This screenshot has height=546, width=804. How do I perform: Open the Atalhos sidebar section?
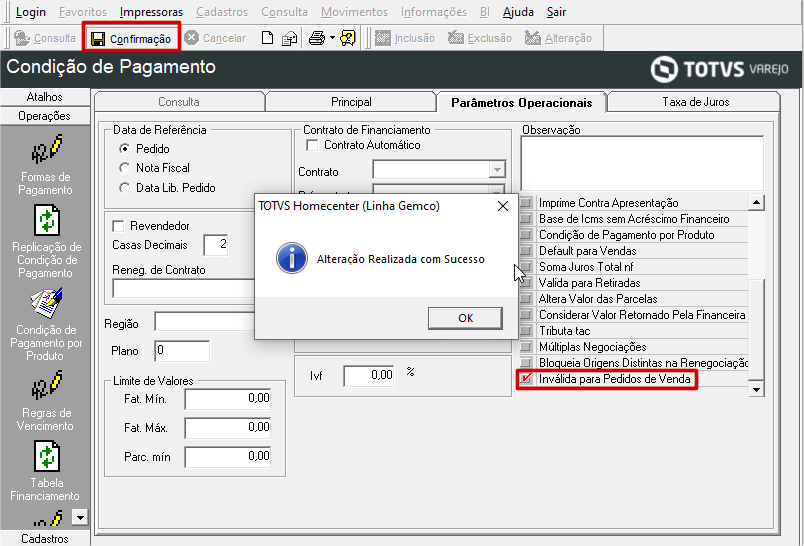tap(45, 97)
